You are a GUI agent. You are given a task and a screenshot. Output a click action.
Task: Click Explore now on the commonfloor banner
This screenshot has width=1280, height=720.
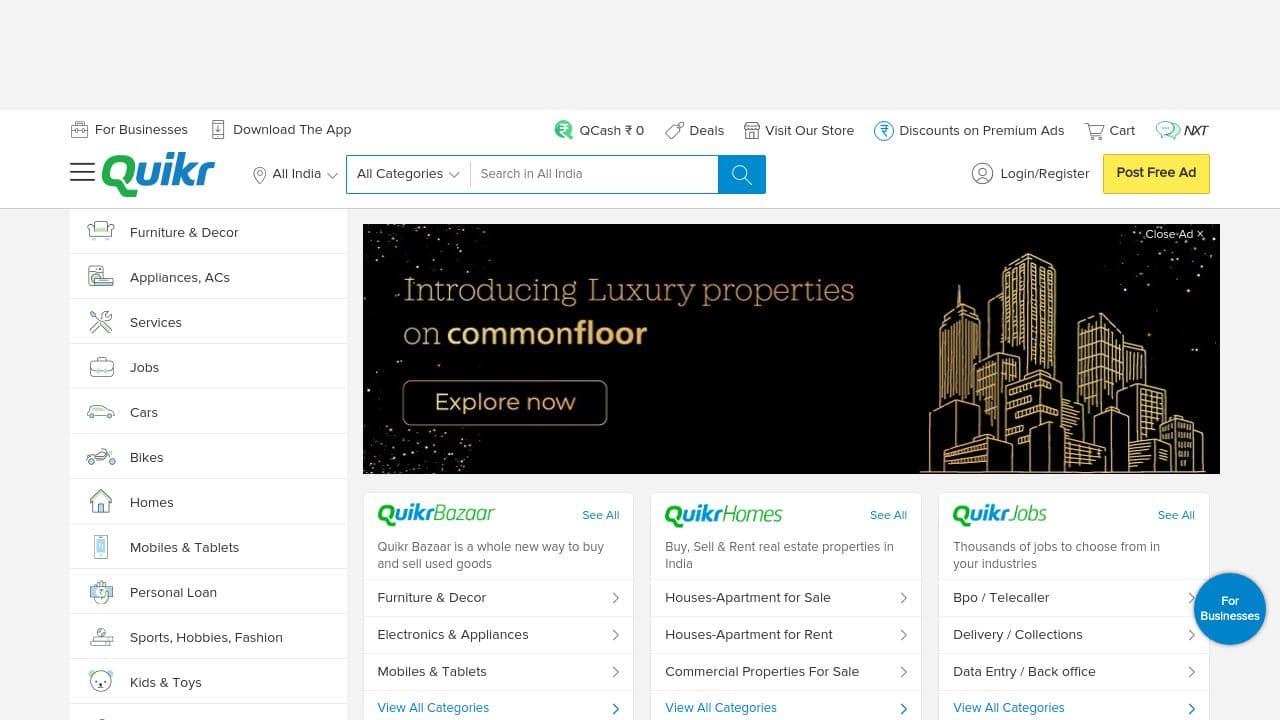505,402
